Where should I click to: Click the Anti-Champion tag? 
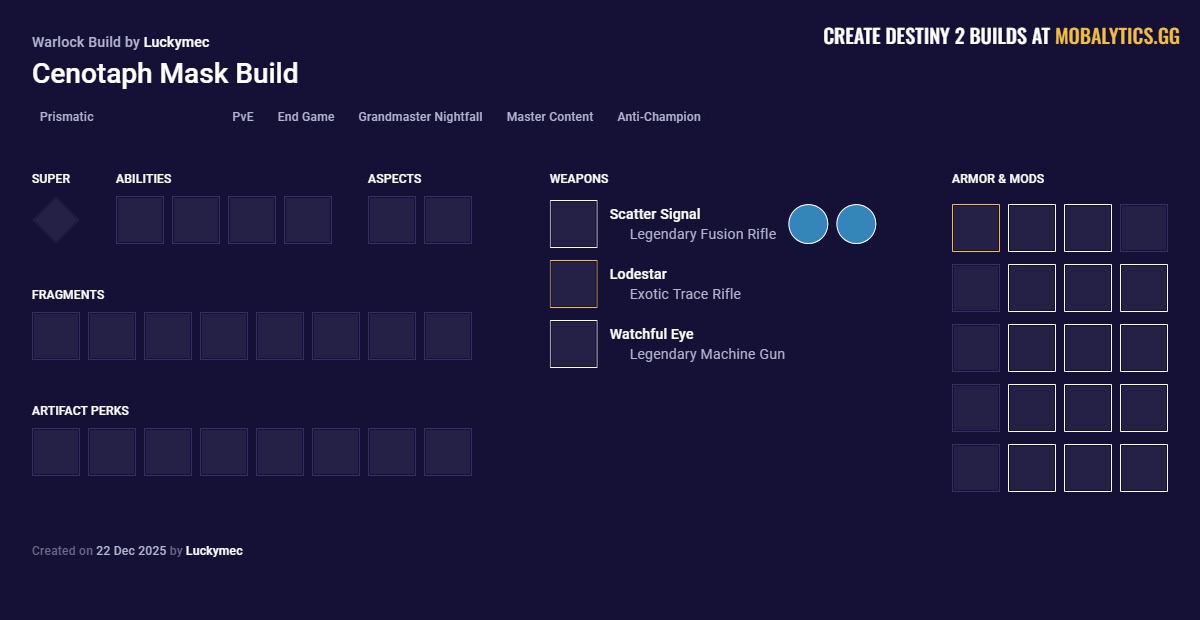pos(659,117)
